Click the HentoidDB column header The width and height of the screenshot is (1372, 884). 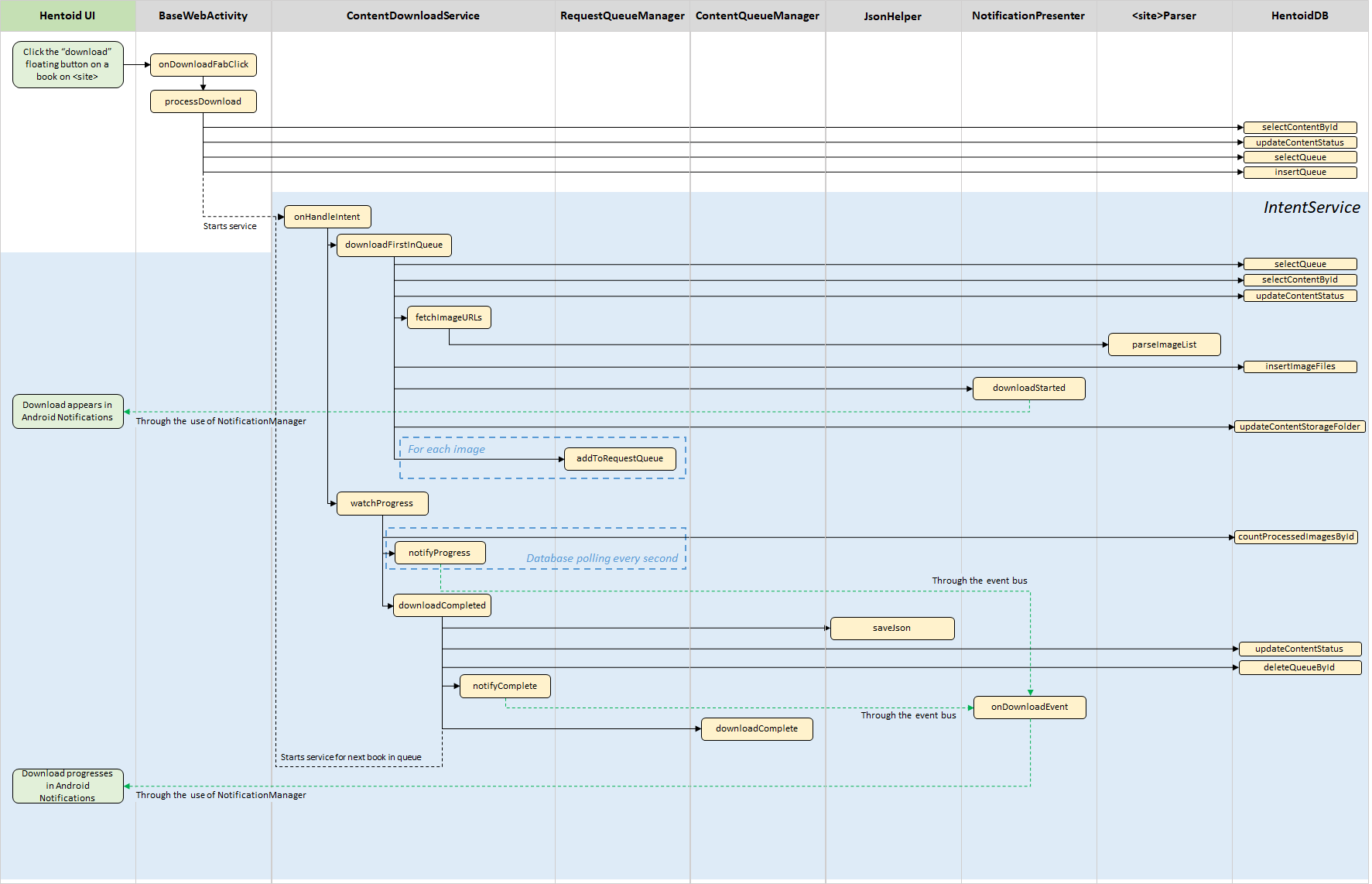(x=1300, y=15)
